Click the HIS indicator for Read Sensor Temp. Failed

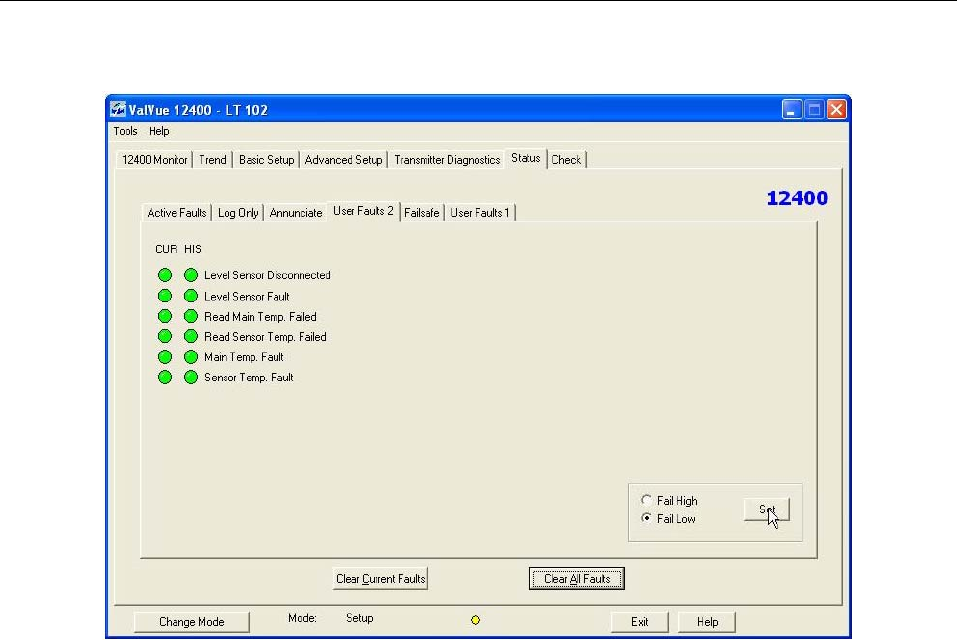point(191,336)
